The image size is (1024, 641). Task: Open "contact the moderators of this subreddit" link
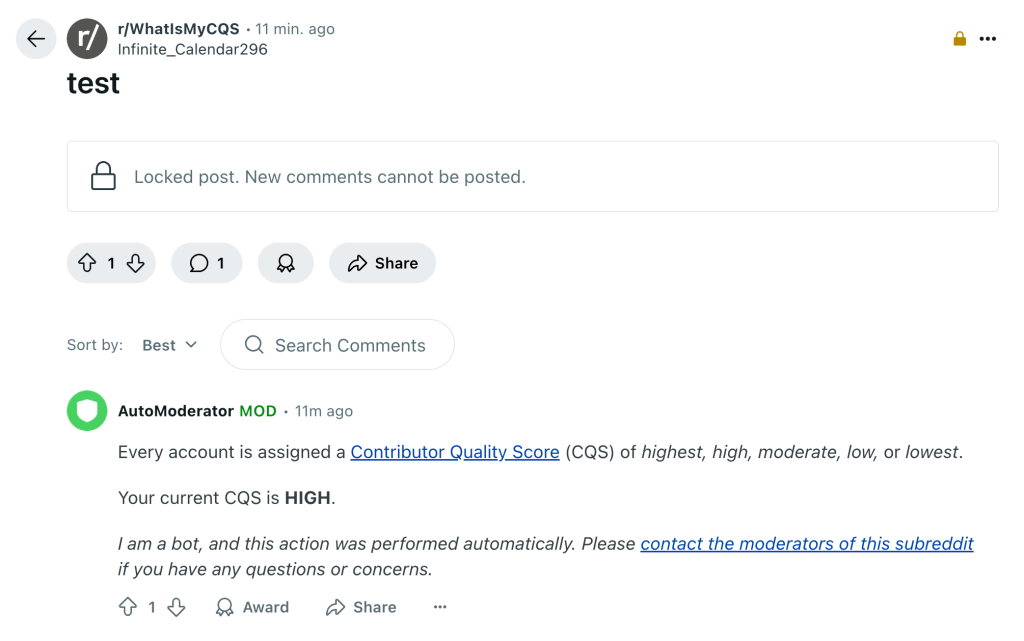806,544
